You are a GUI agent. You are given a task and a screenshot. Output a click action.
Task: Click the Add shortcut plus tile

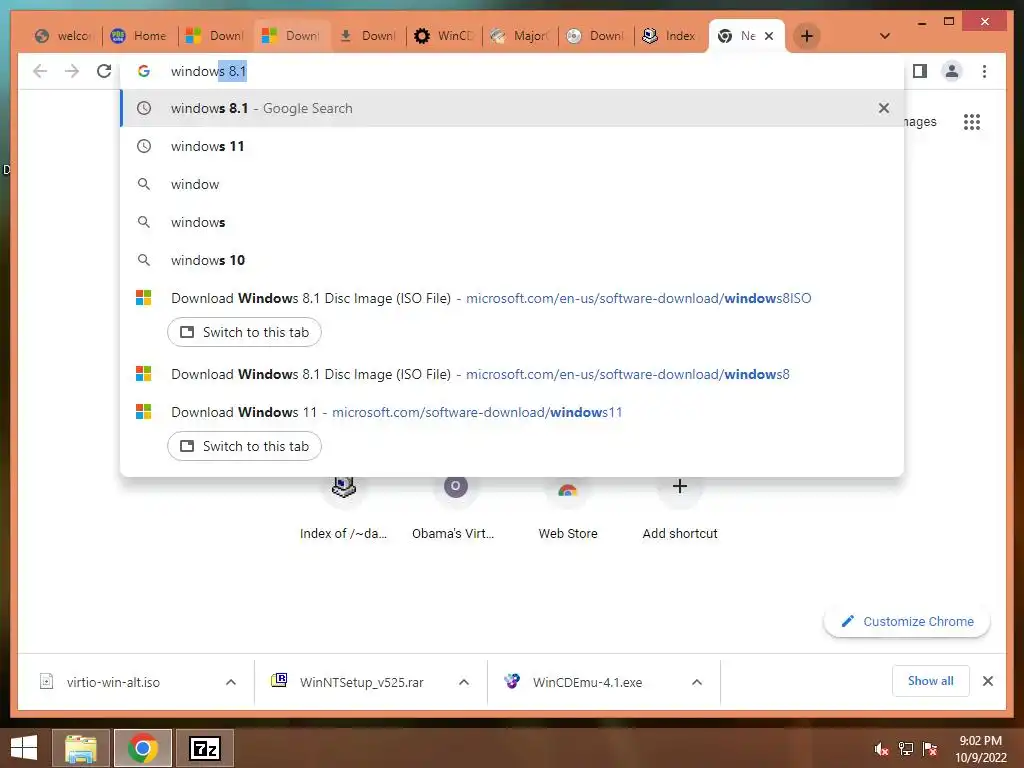[680, 509]
